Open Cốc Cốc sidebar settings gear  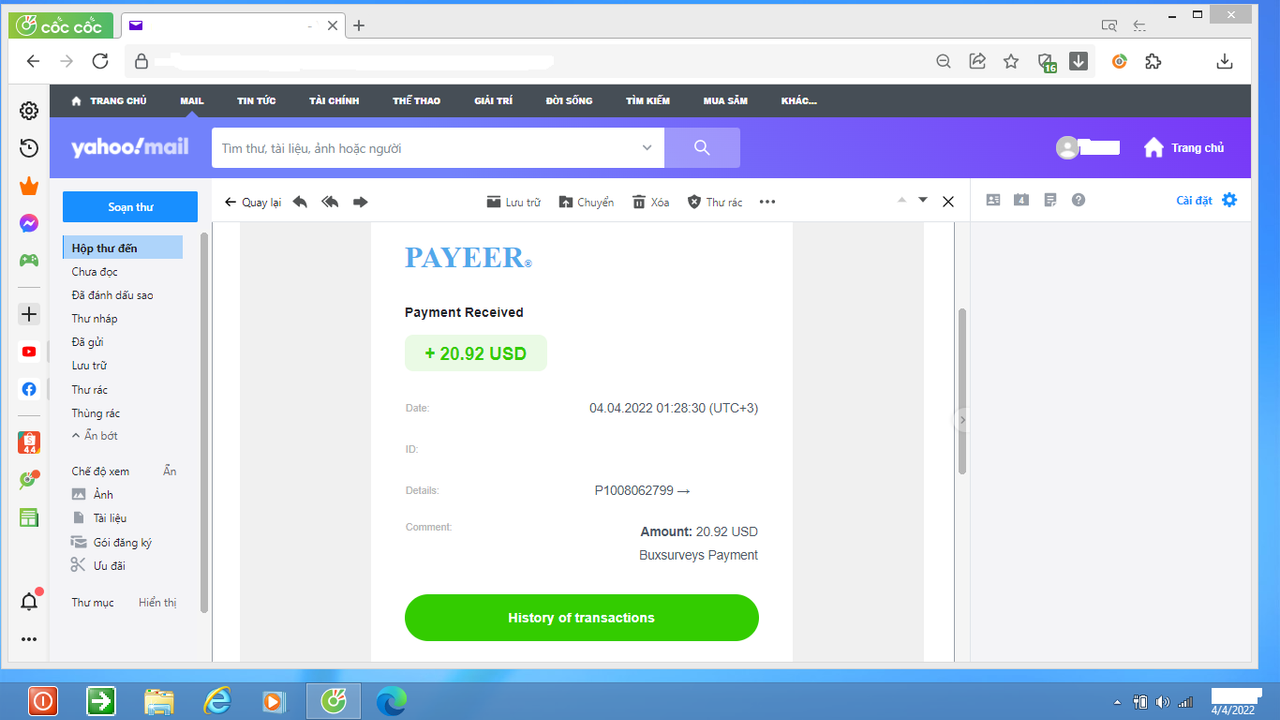[x=29, y=111]
